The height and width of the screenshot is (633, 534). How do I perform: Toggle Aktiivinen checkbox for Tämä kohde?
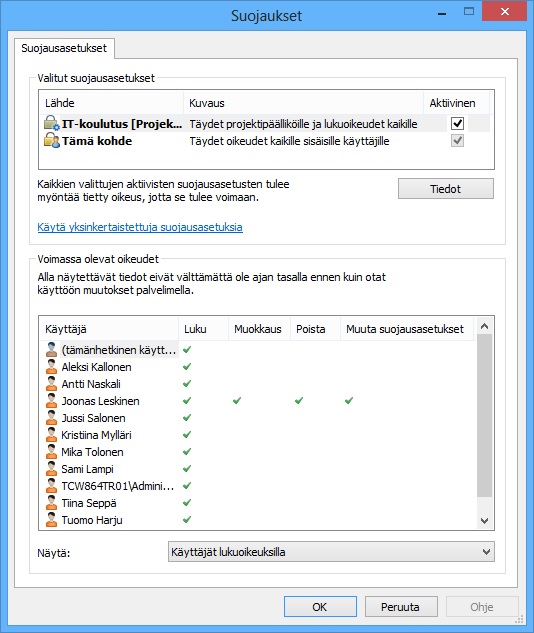457,140
